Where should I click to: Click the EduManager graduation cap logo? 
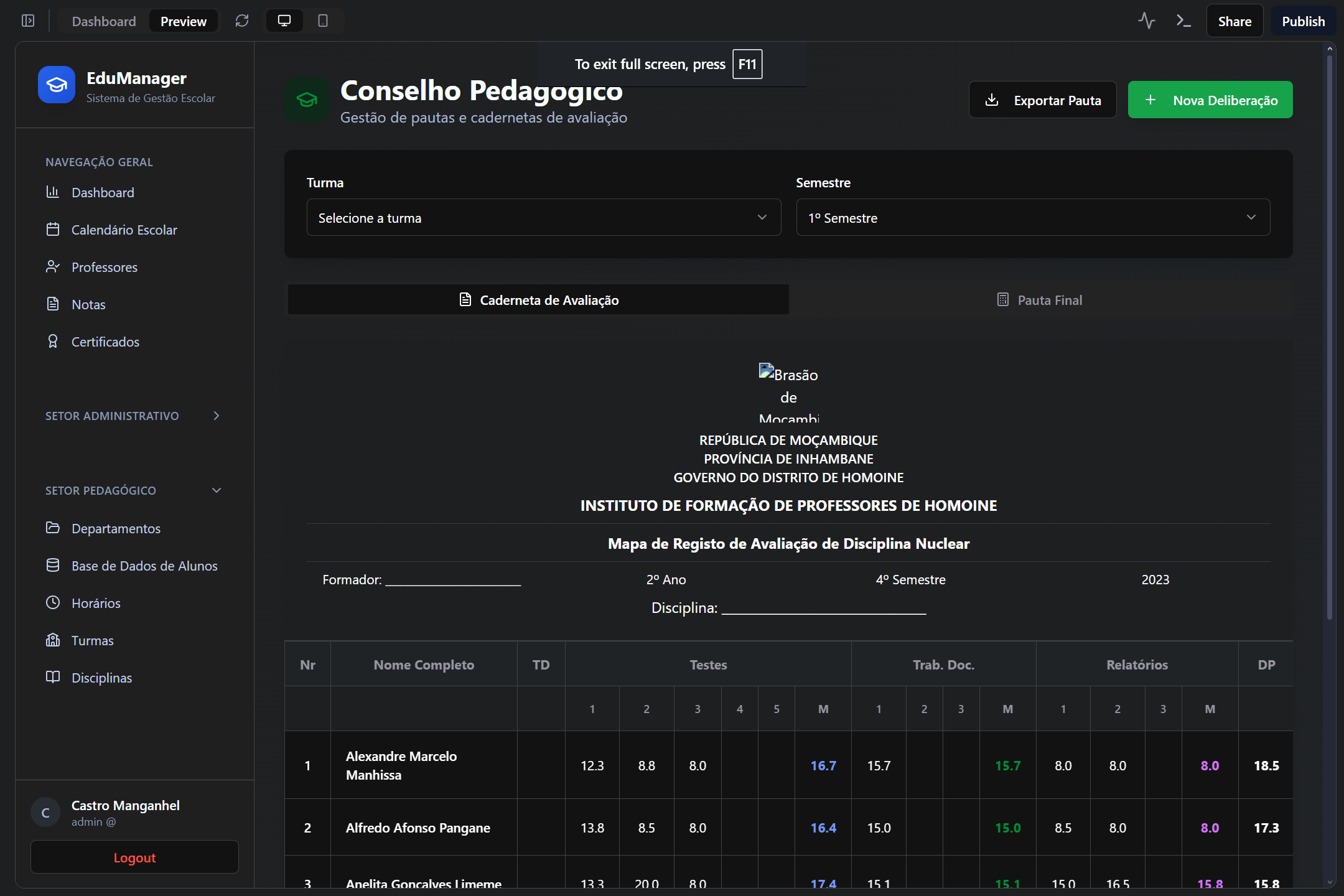57,85
